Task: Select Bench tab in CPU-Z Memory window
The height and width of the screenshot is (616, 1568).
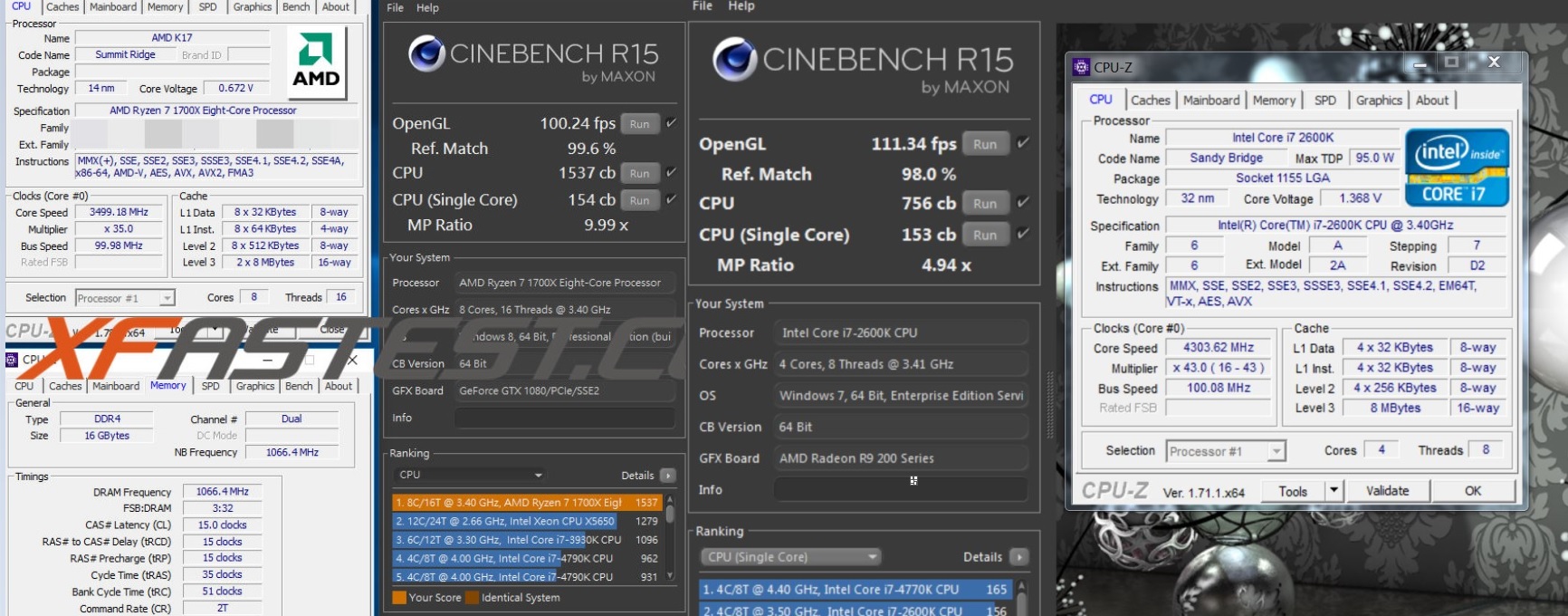Action: coord(299,386)
